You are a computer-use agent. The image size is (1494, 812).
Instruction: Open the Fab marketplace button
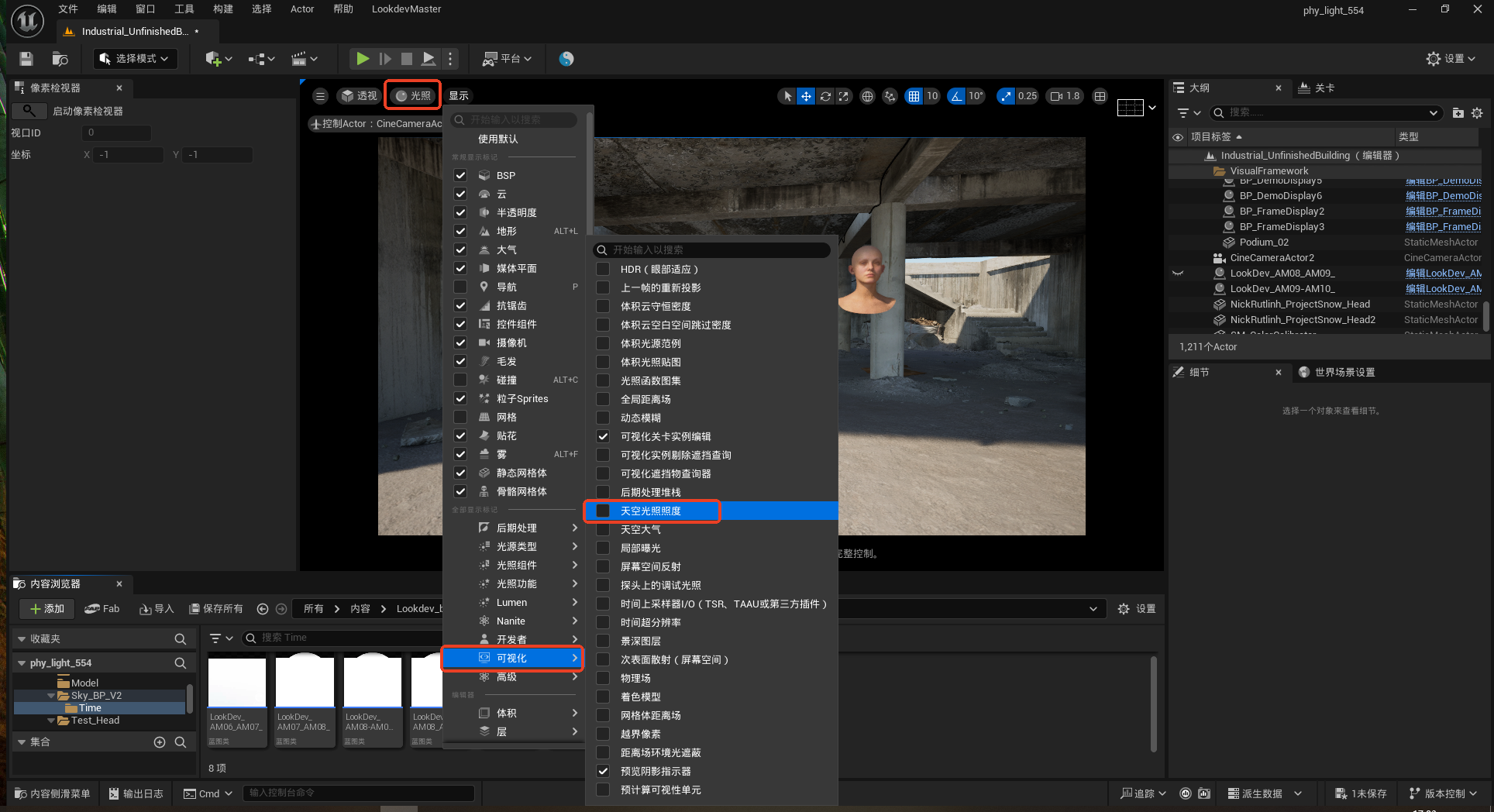(x=102, y=609)
